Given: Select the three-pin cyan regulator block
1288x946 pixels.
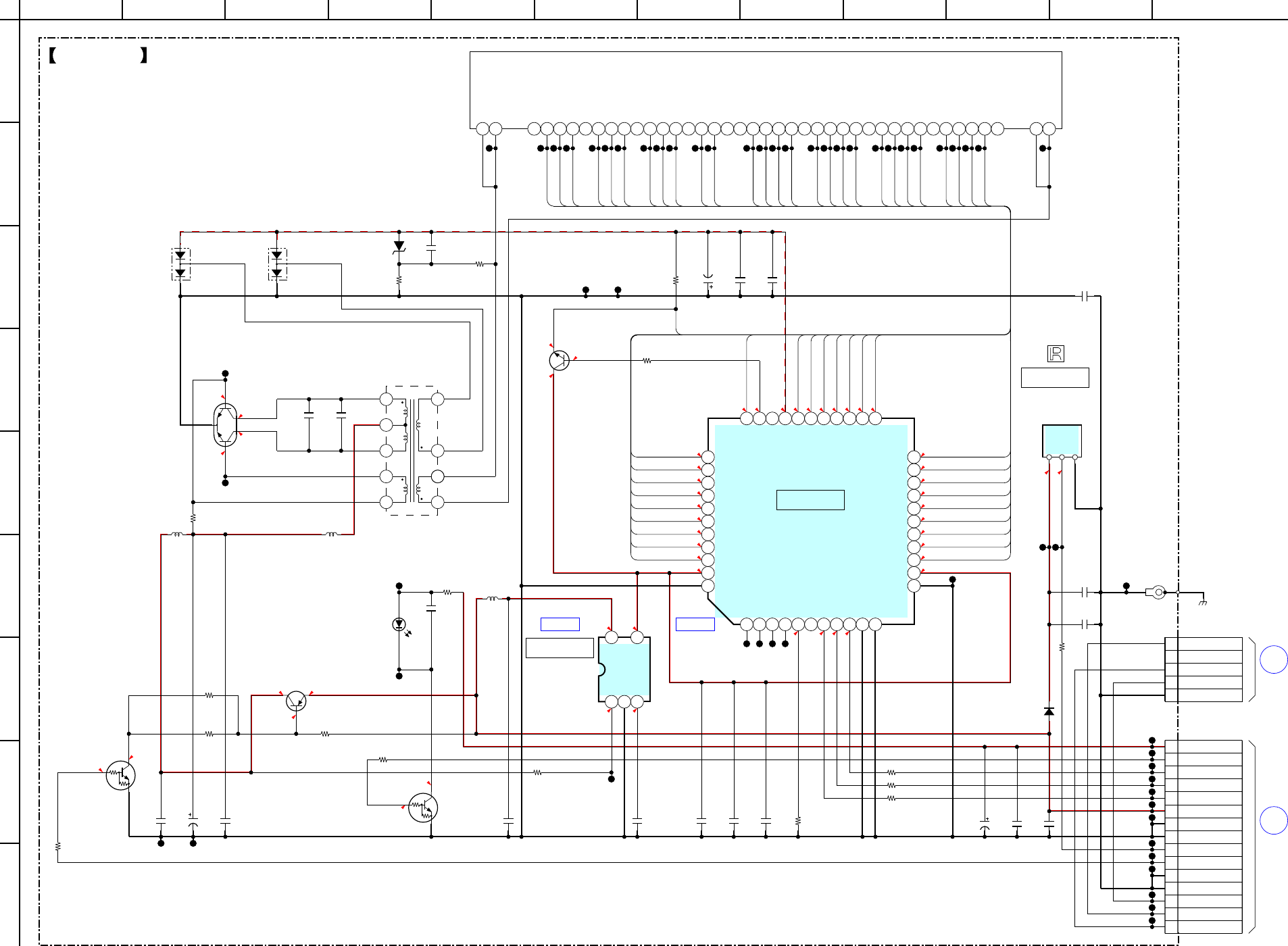Looking at the screenshot, I should tap(1062, 441).
